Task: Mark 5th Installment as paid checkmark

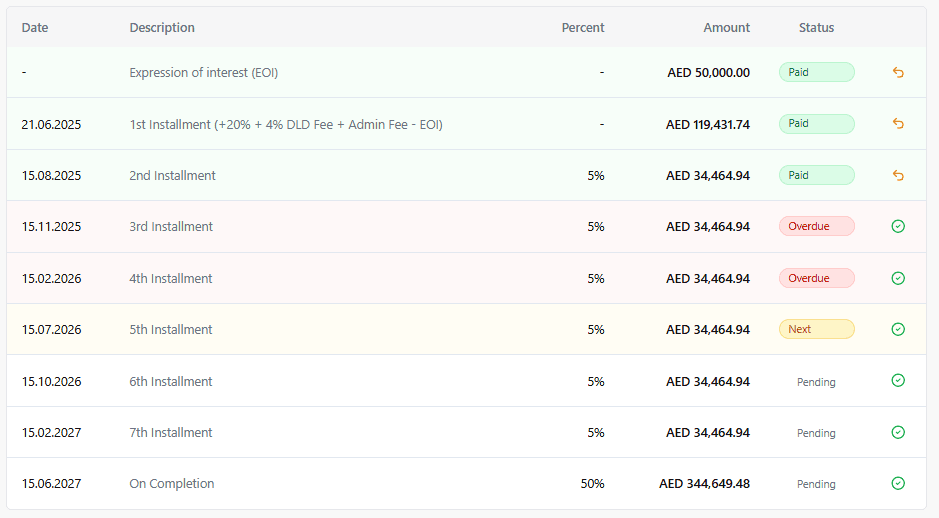Action: (x=898, y=329)
